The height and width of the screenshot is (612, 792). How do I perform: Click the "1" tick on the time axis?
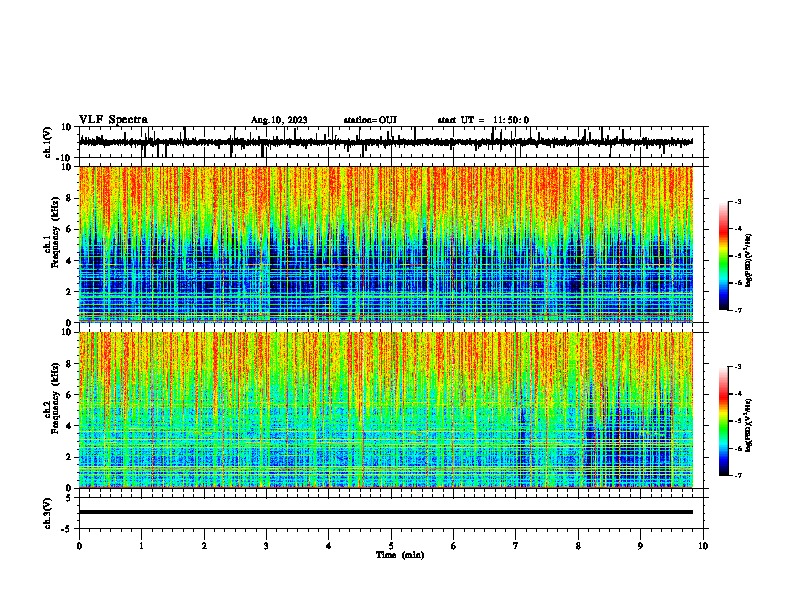pyautogui.click(x=142, y=546)
